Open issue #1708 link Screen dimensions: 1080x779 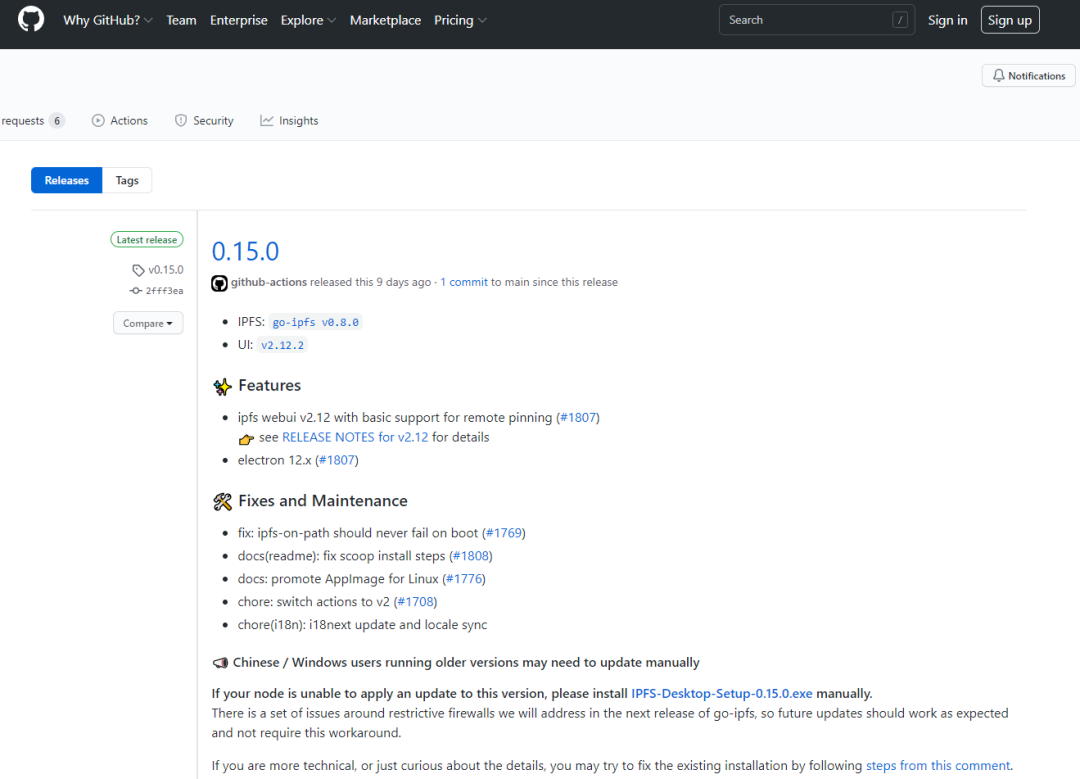415,602
